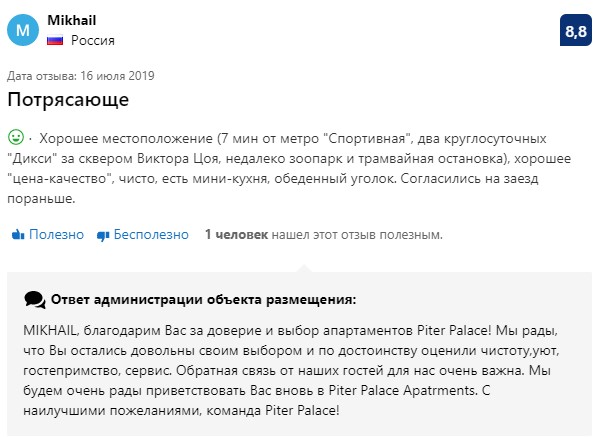
Task: Click the 8,8 rating score badge
Action: click(576, 30)
